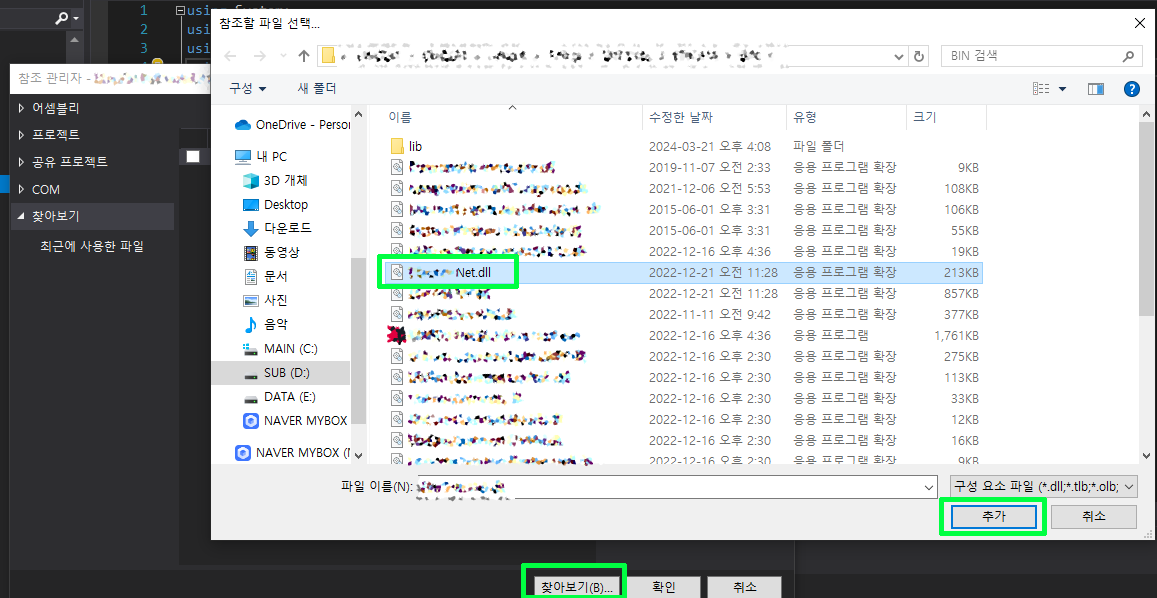Click 취소 in reference manager
The image size is (1157, 598).
pyautogui.click(x=744, y=587)
